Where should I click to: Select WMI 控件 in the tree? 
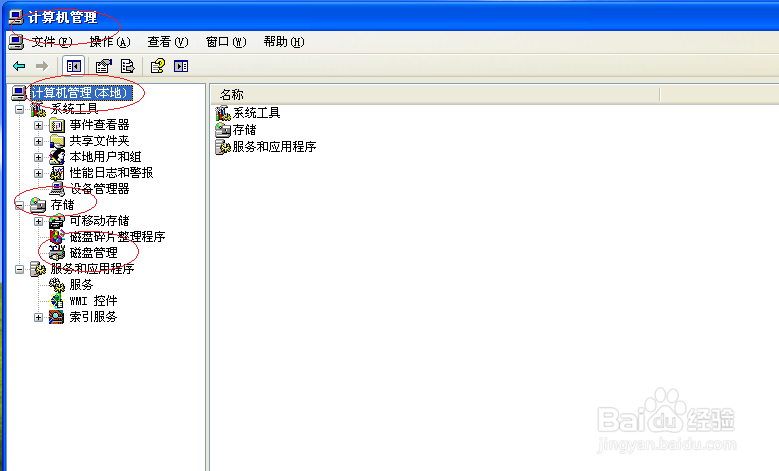click(x=93, y=301)
